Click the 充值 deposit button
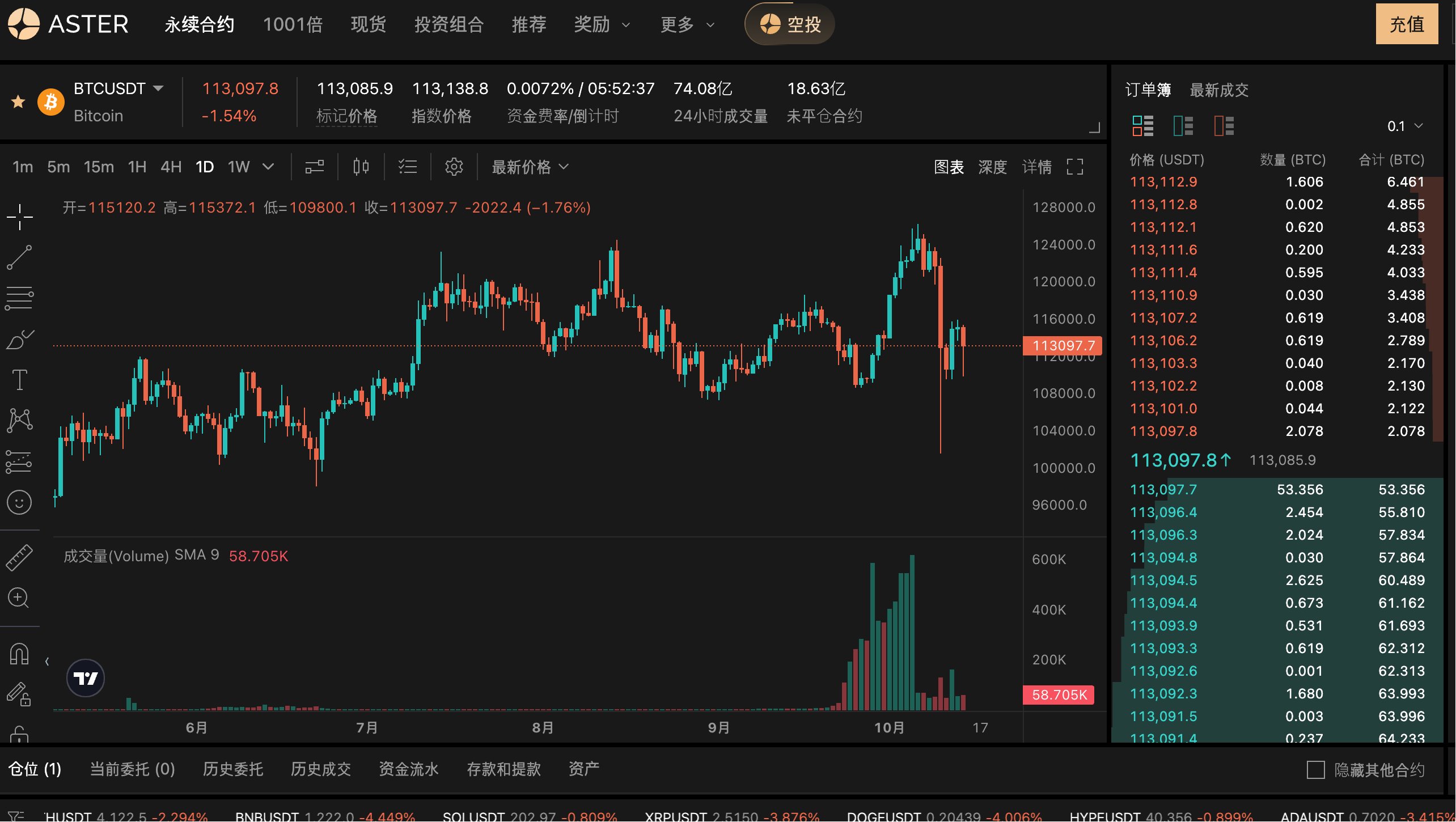Image resolution: width=1456 pixels, height=822 pixels. pos(1406,24)
